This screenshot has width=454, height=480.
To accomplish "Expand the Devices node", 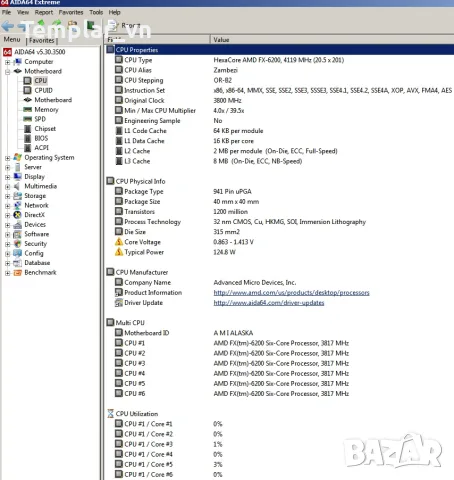I will [7, 225].
